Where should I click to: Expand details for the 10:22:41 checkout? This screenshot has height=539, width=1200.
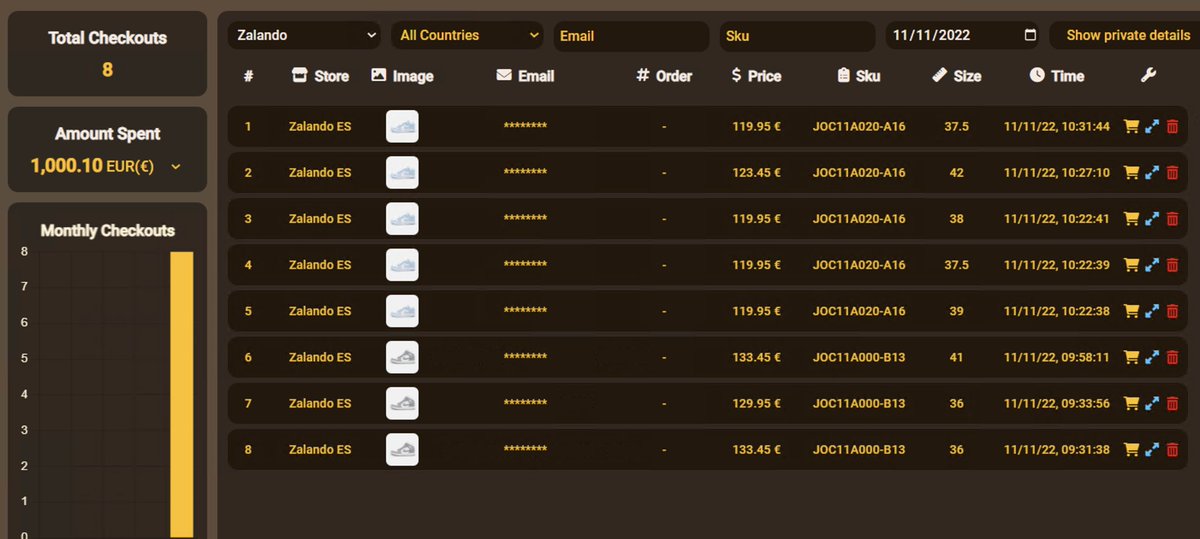[x=1152, y=219]
